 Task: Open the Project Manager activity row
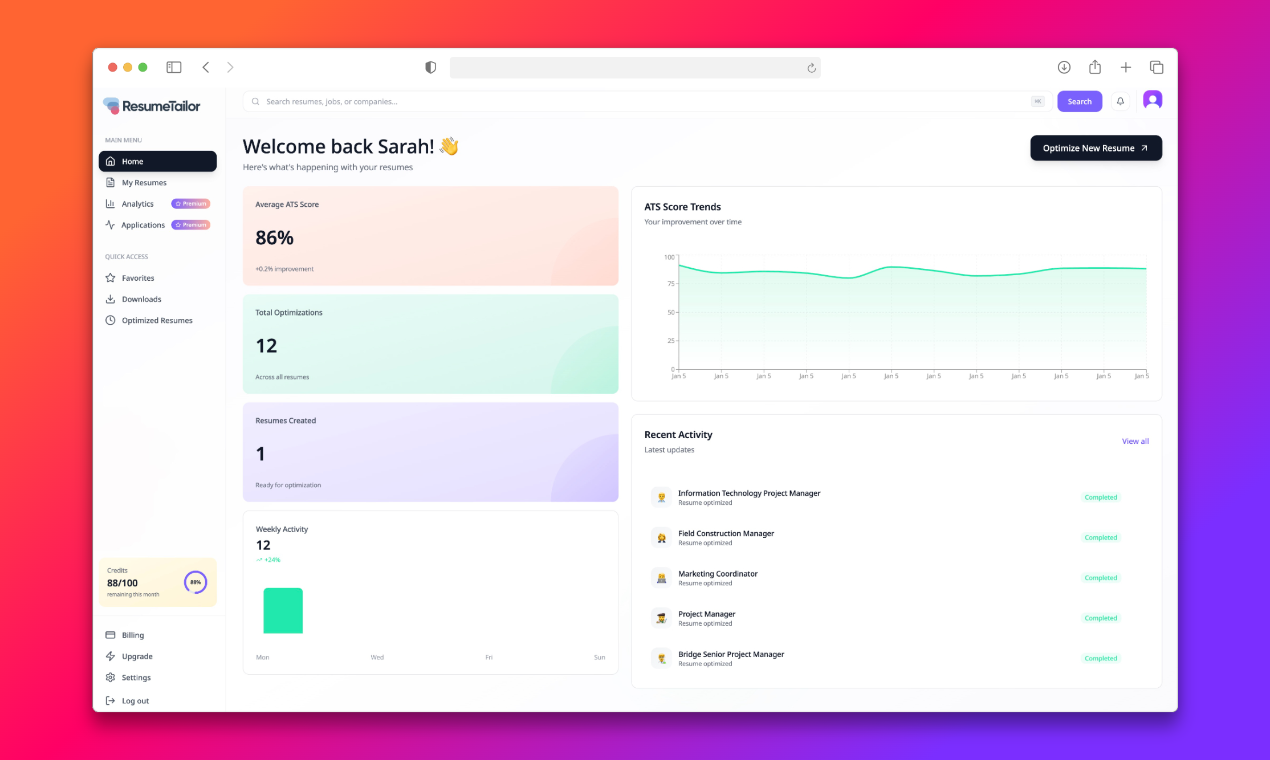tap(897, 618)
